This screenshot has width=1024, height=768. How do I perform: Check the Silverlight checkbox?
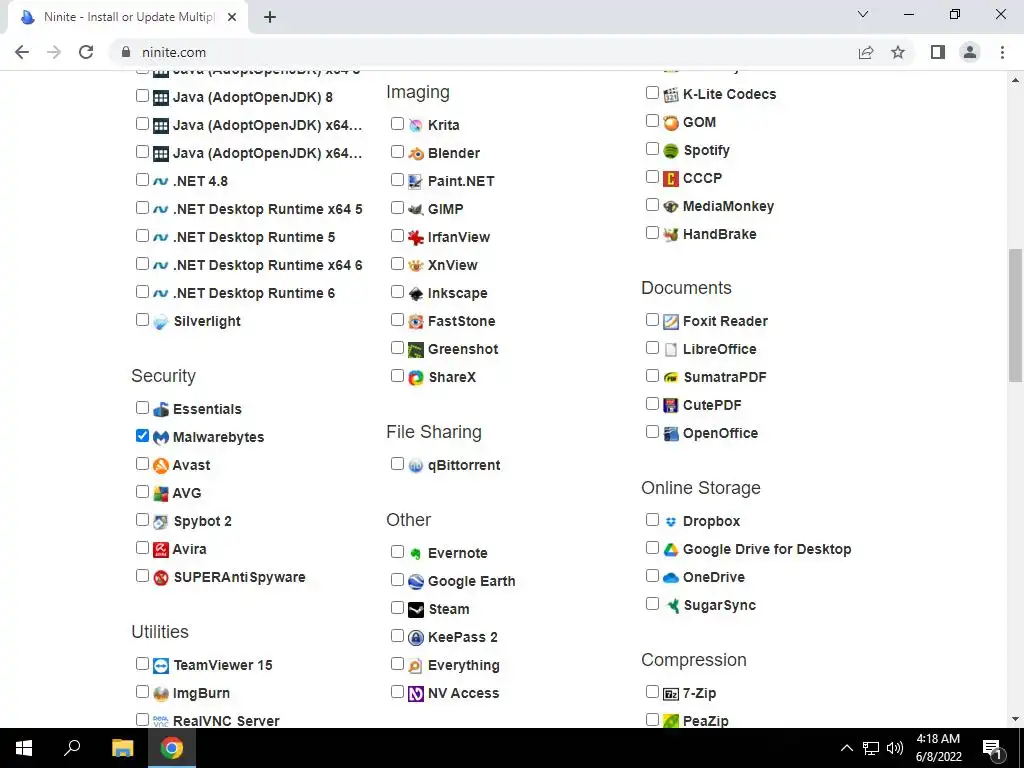[142, 319]
